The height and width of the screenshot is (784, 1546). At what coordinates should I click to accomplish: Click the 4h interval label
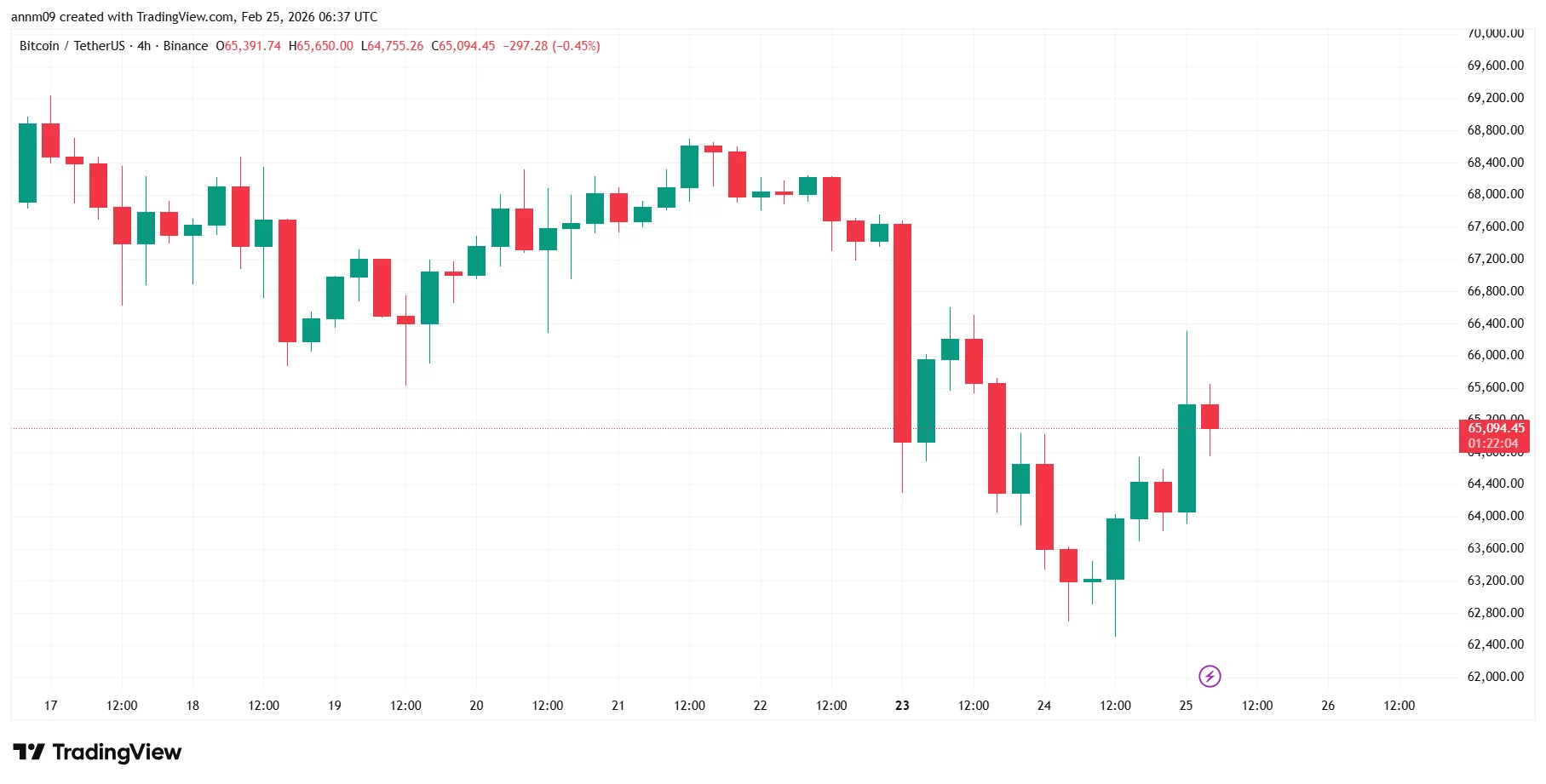point(144,46)
